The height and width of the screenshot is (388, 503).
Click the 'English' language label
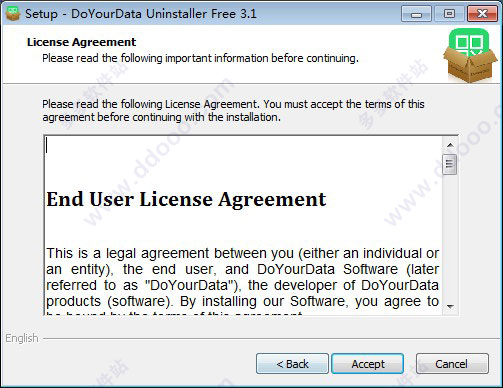[22, 338]
